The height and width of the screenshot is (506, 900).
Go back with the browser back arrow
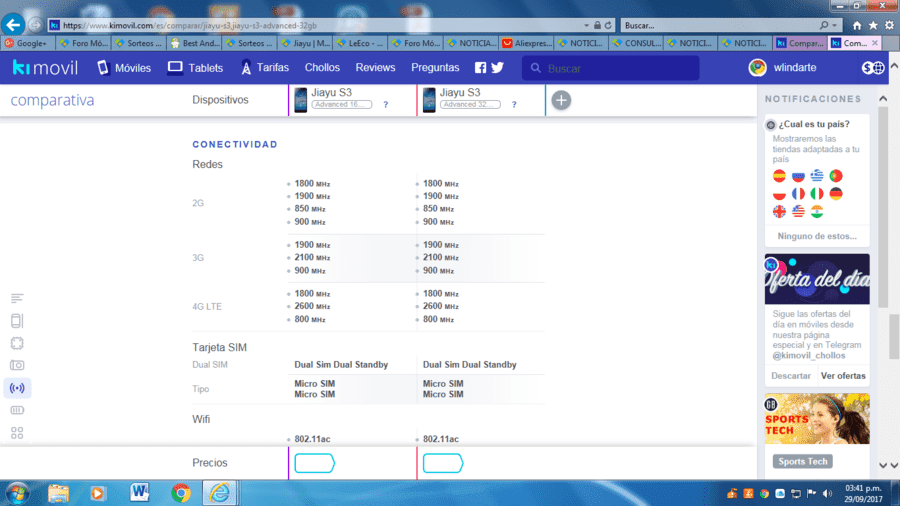(13, 25)
